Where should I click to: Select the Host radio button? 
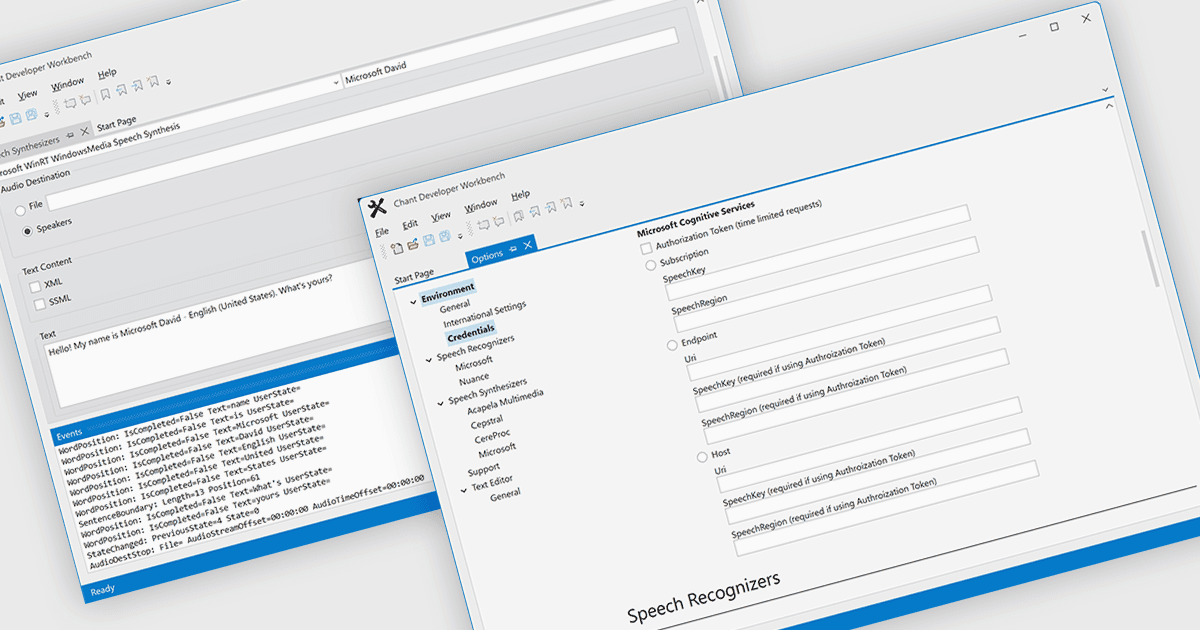pos(702,458)
